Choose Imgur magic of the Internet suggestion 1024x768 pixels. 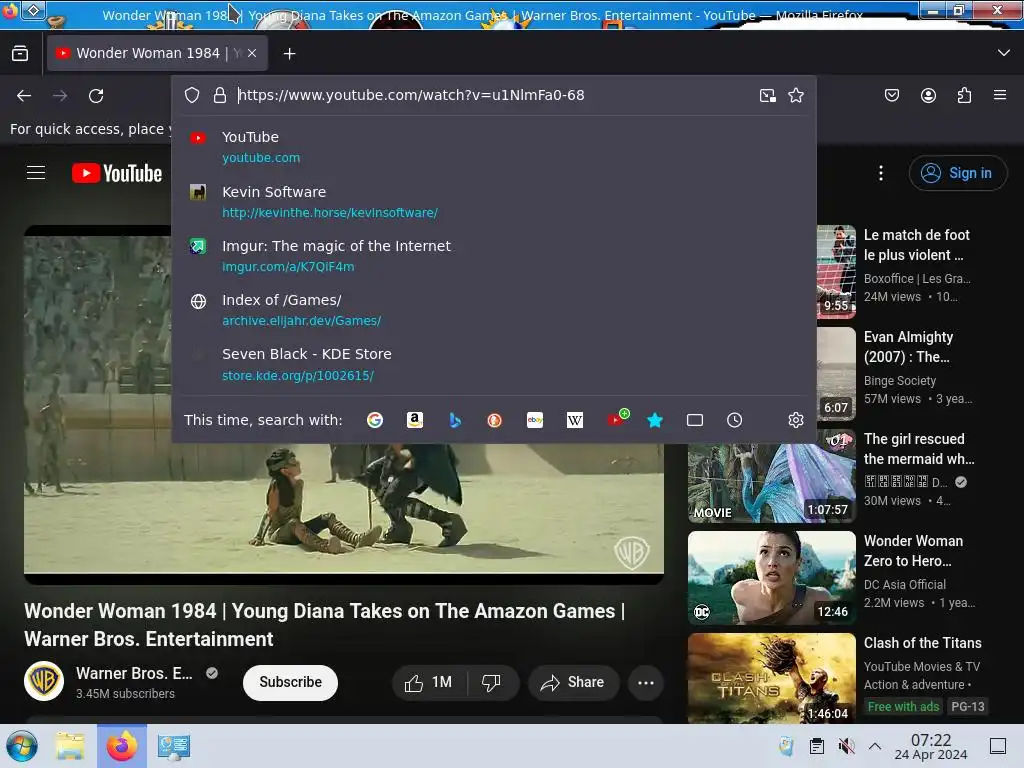point(494,256)
